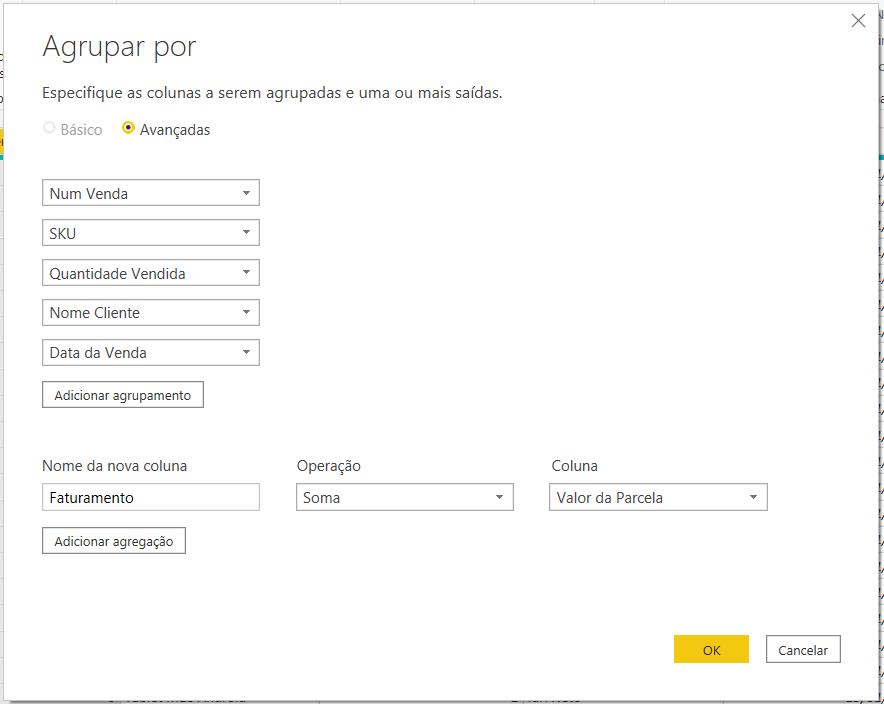Close the Agrupar por dialog

coord(858,21)
